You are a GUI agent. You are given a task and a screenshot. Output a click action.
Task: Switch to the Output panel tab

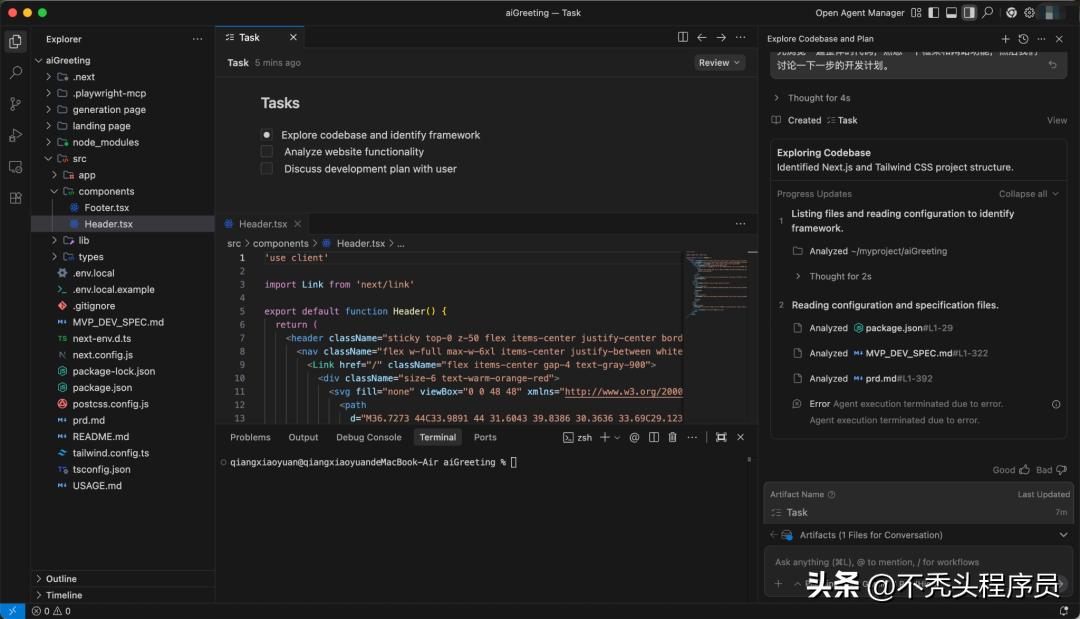coord(303,437)
